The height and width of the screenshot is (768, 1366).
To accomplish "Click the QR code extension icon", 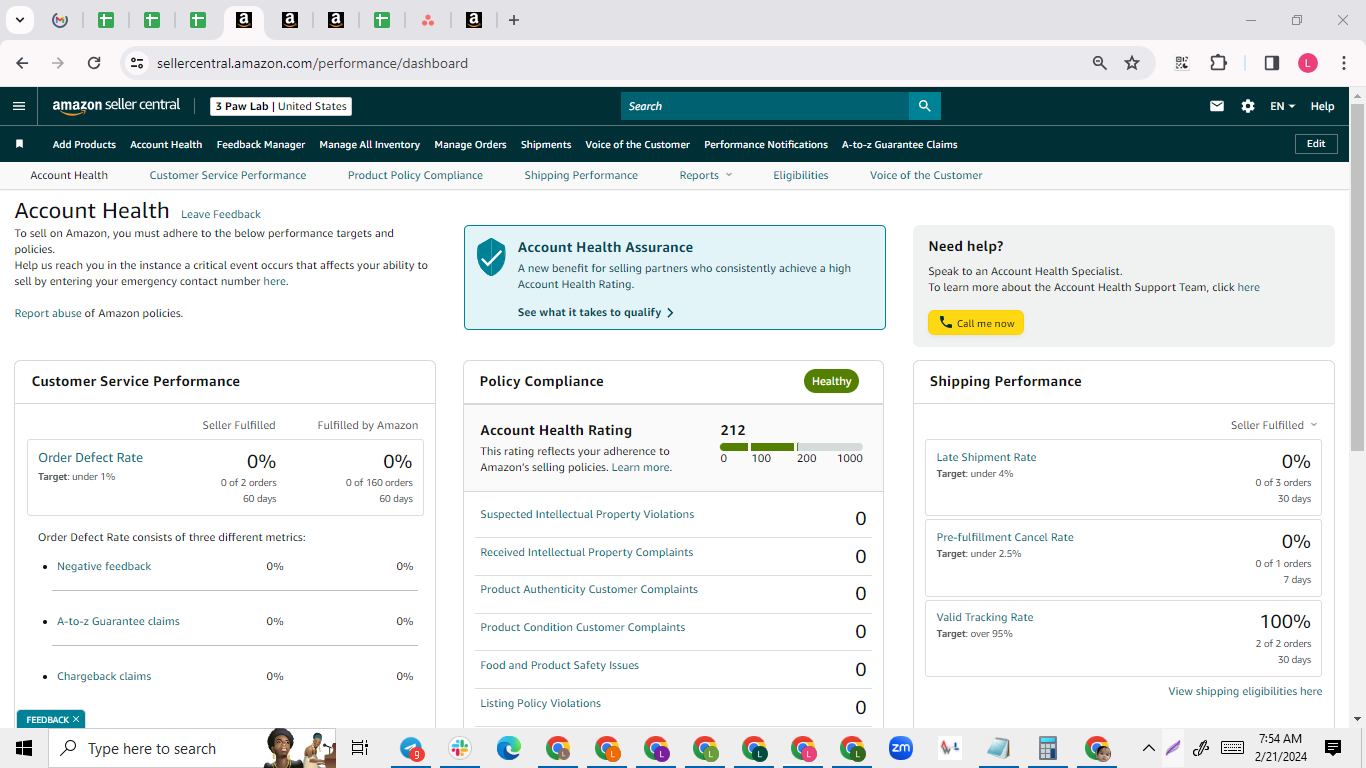I will click(1182, 63).
